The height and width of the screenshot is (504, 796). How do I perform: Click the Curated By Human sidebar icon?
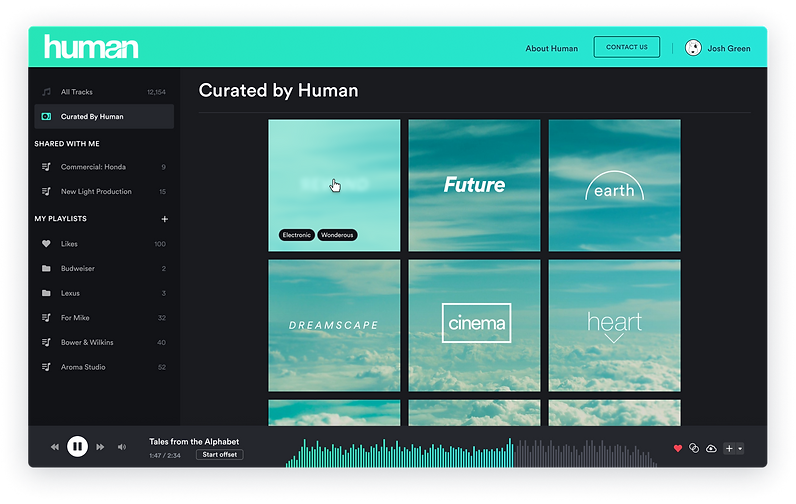(46, 116)
